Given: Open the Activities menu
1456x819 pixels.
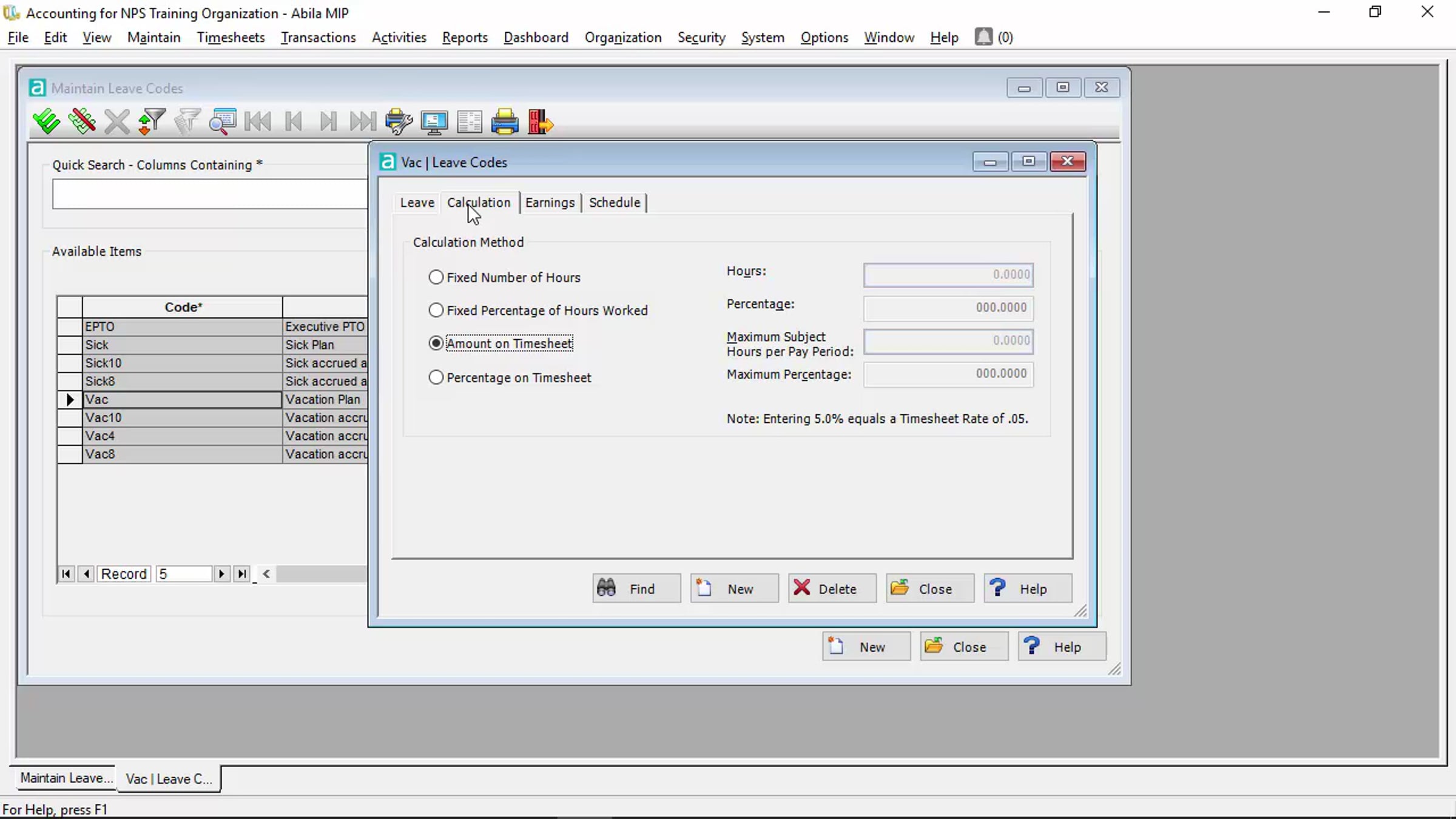Looking at the screenshot, I should (x=399, y=38).
